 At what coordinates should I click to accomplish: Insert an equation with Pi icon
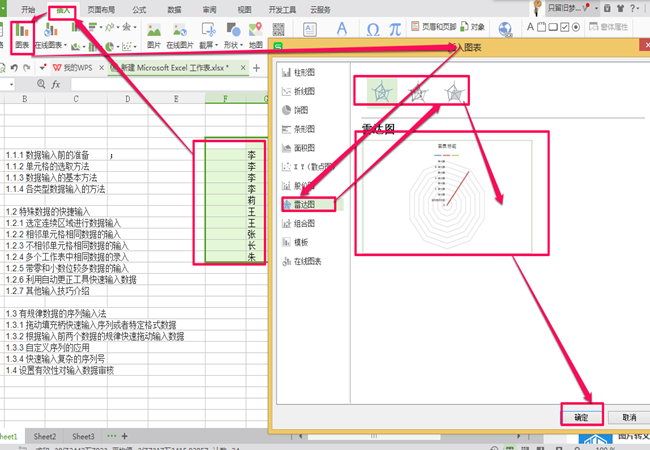pyautogui.click(x=395, y=30)
